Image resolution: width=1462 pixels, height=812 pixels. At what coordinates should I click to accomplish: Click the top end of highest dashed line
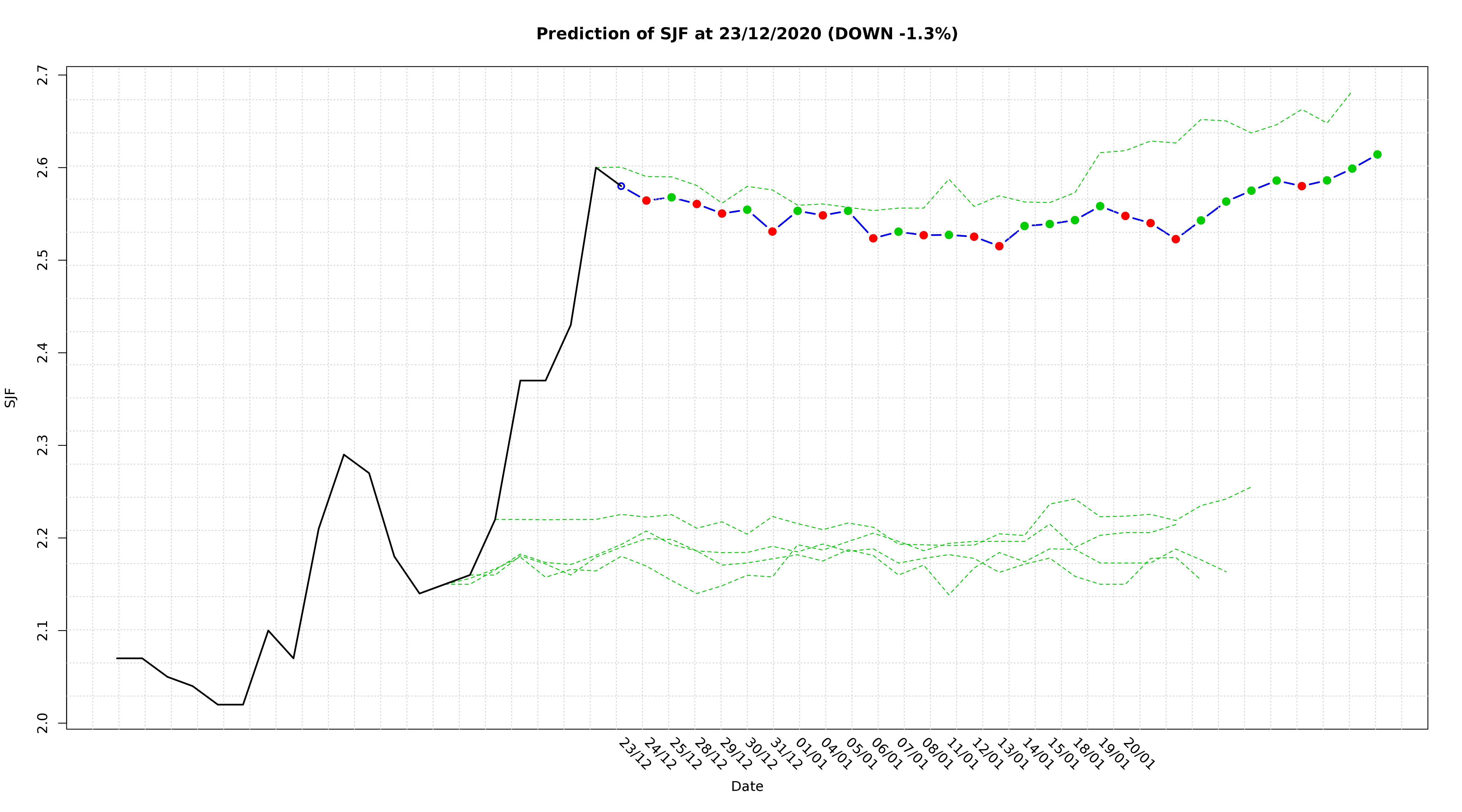(1350, 93)
